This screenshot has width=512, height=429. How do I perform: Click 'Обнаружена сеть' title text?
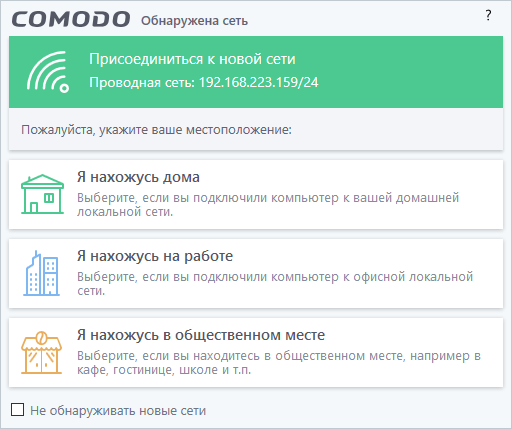pyautogui.click(x=194, y=21)
